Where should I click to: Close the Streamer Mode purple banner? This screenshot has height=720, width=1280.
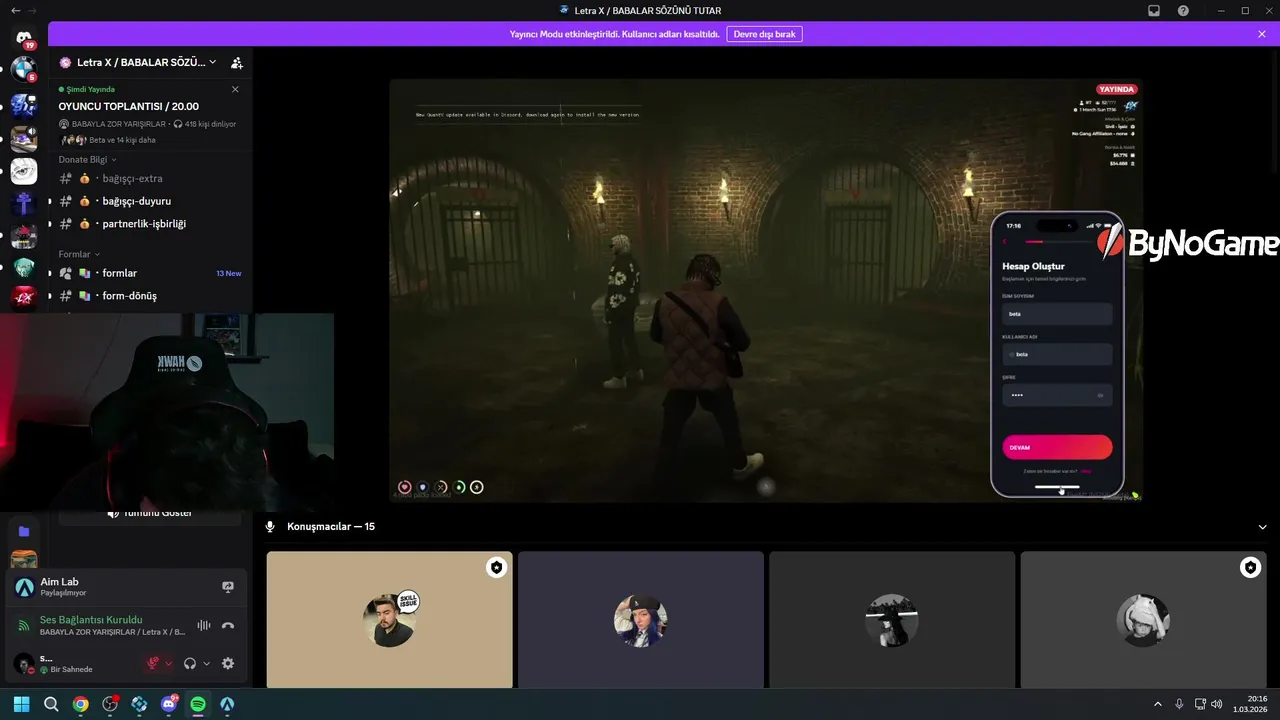(1262, 34)
